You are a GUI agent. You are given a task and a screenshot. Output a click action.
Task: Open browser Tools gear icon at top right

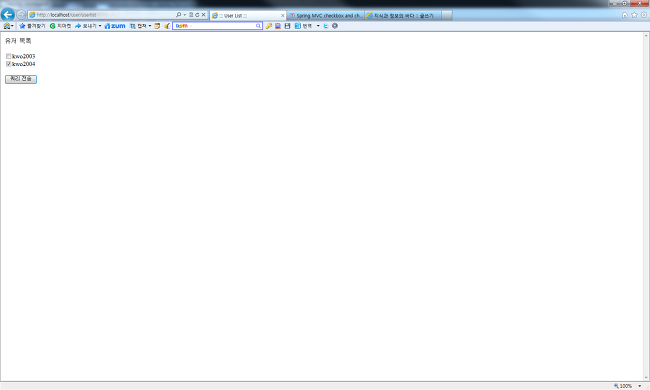[644, 15]
